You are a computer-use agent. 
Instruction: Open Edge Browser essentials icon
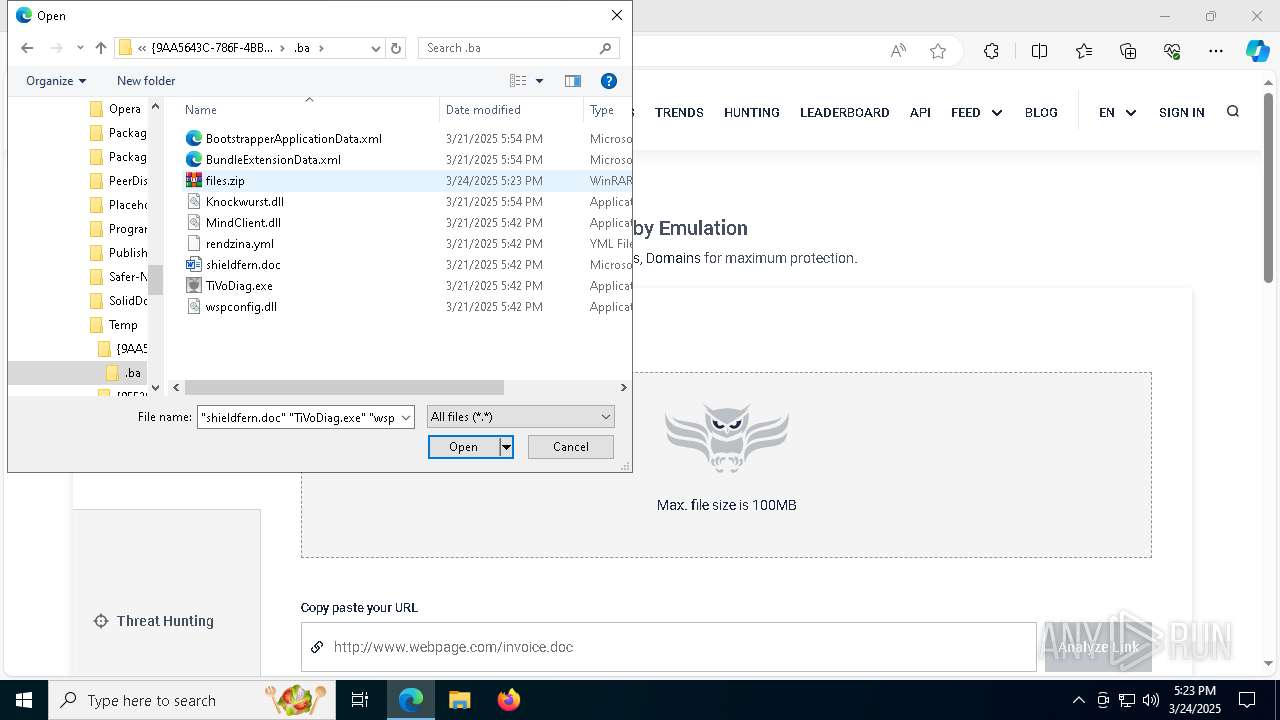click(x=1172, y=51)
